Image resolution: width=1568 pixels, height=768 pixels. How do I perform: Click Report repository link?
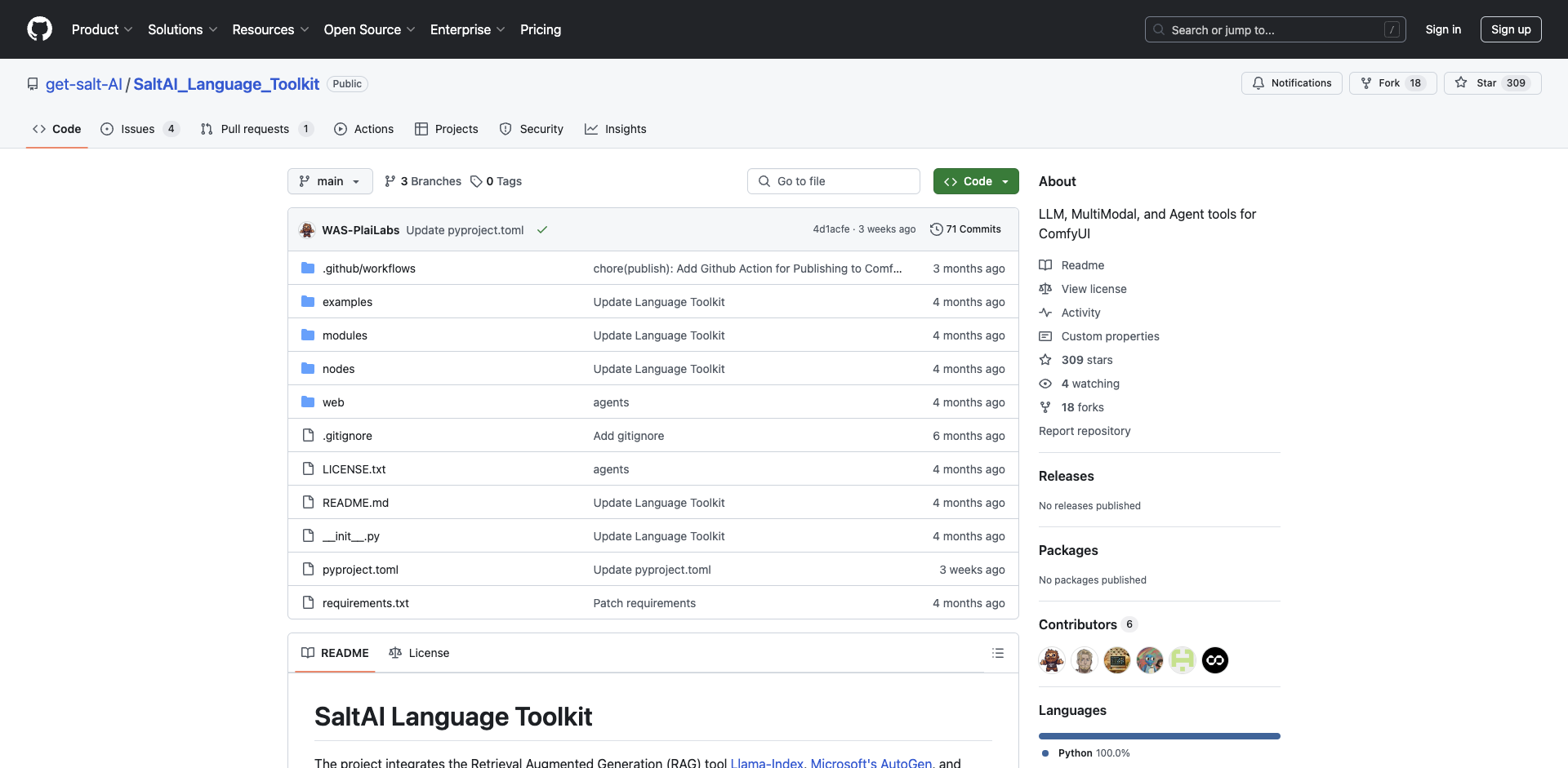pyautogui.click(x=1085, y=431)
